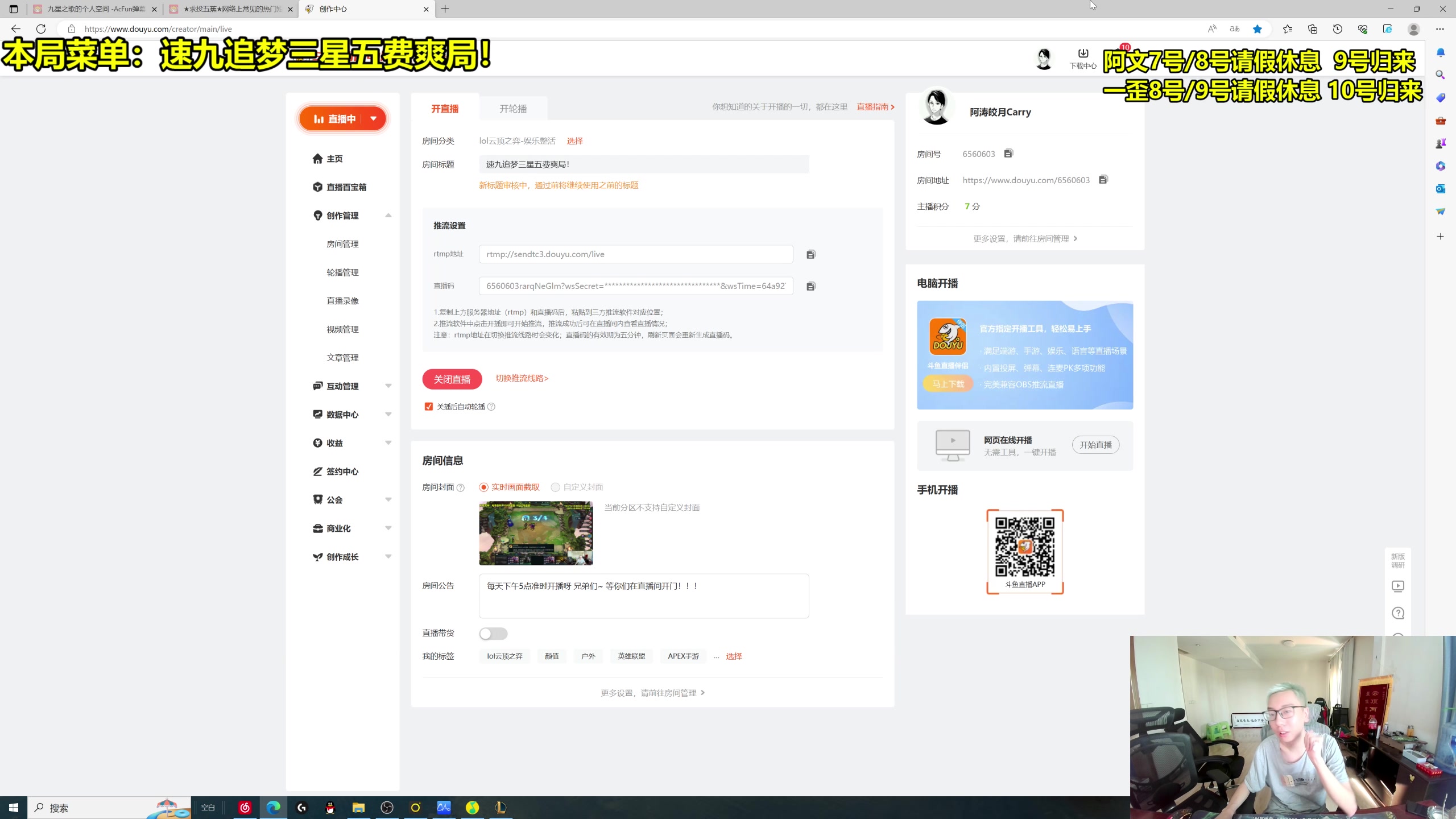Open the OBS Studio taskbar icon

point(387,808)
